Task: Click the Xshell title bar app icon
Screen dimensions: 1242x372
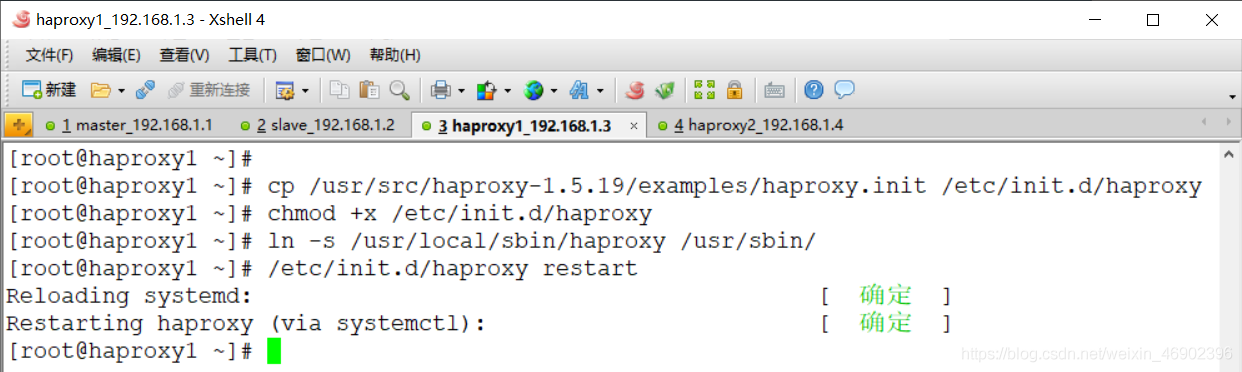Action: 20,19
